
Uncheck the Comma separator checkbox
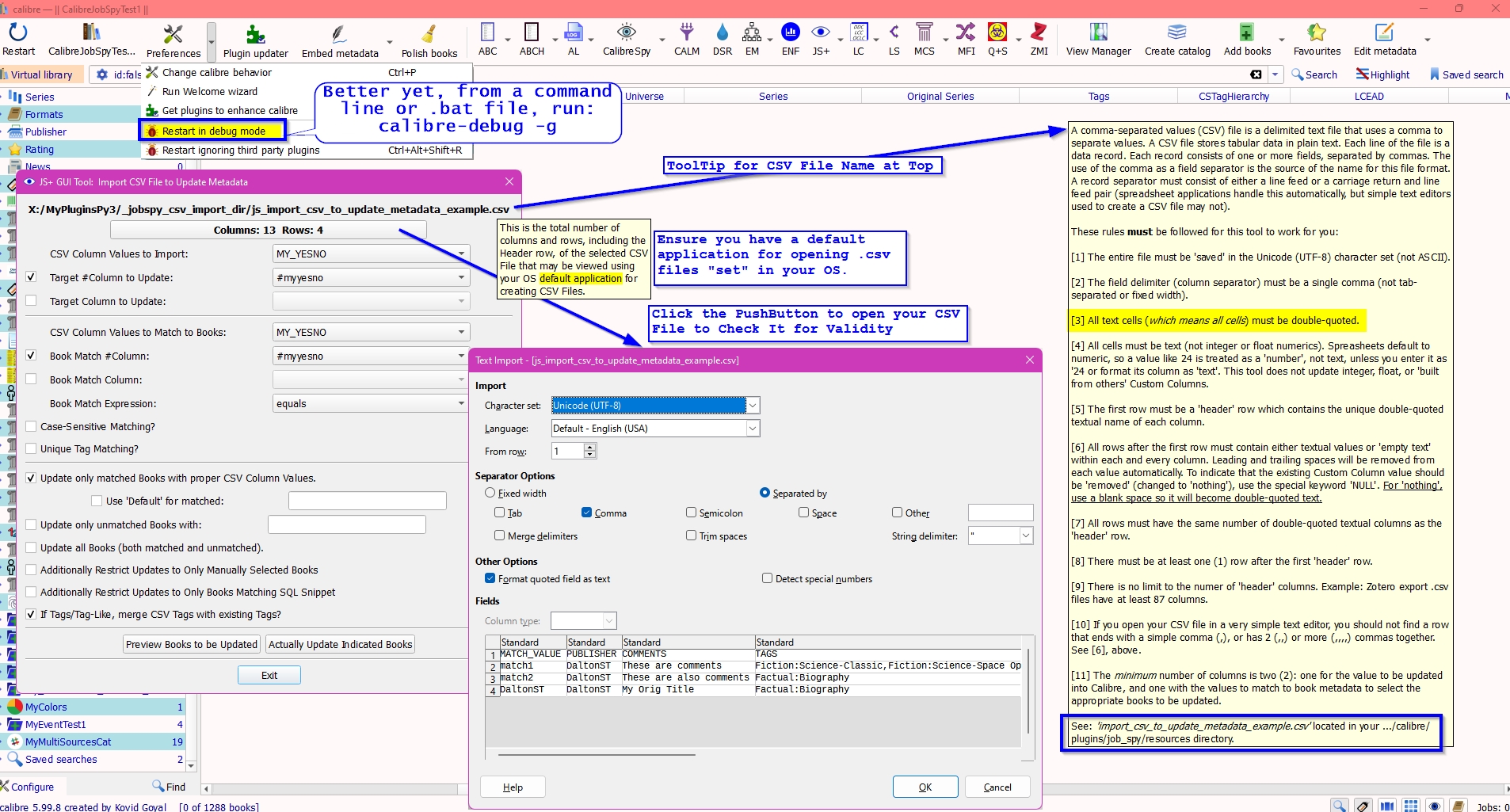click(586, 513)
